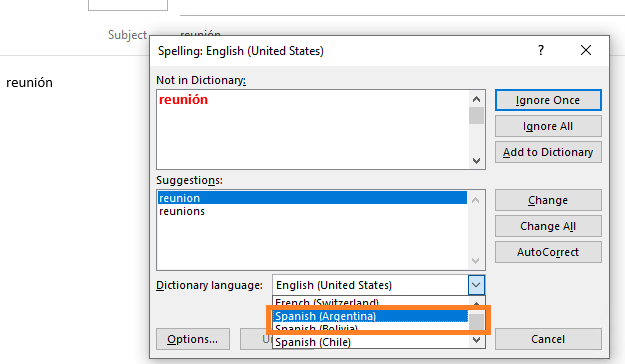
Task: Select Change All
Action: 548,226
